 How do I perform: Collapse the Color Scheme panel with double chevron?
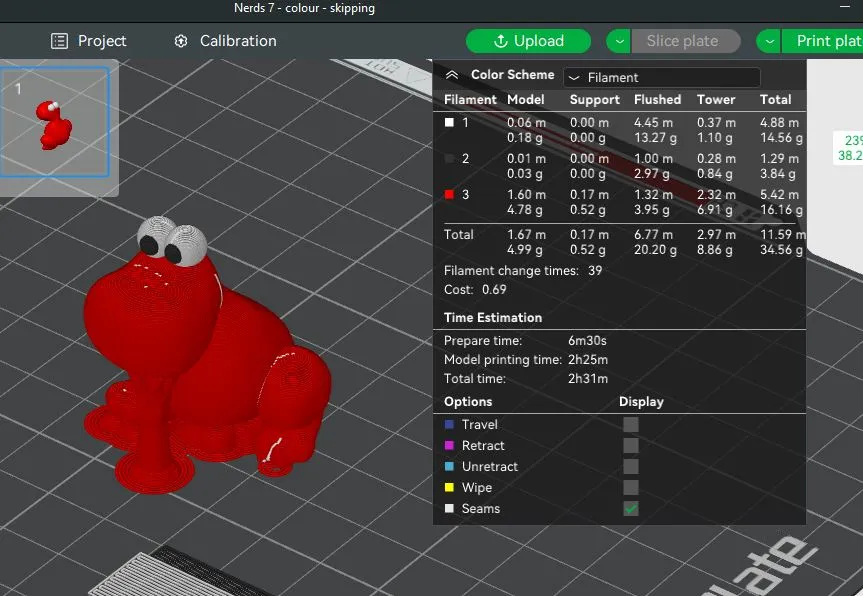452,75
